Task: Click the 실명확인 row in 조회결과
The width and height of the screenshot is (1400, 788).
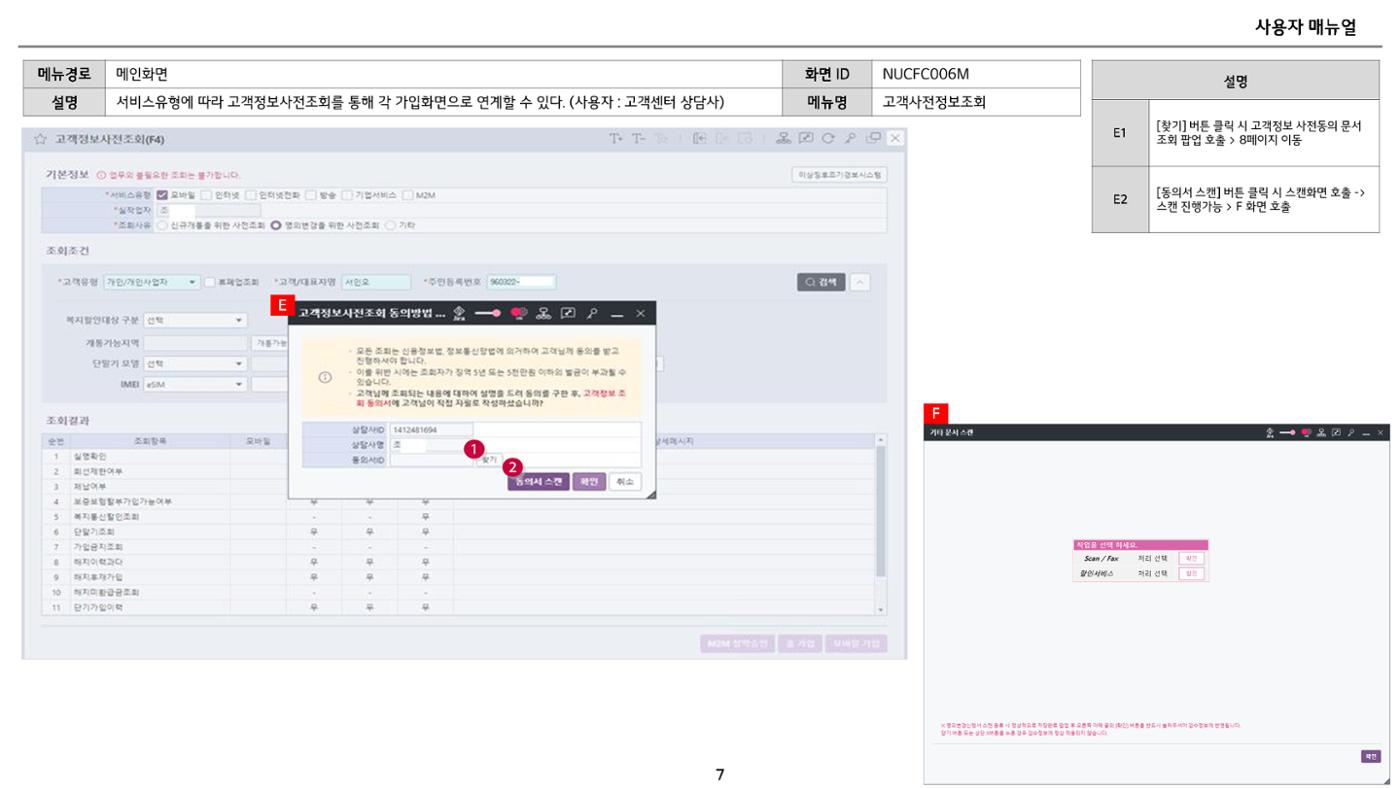Action: pyautogui.click(x=460, y=456)
